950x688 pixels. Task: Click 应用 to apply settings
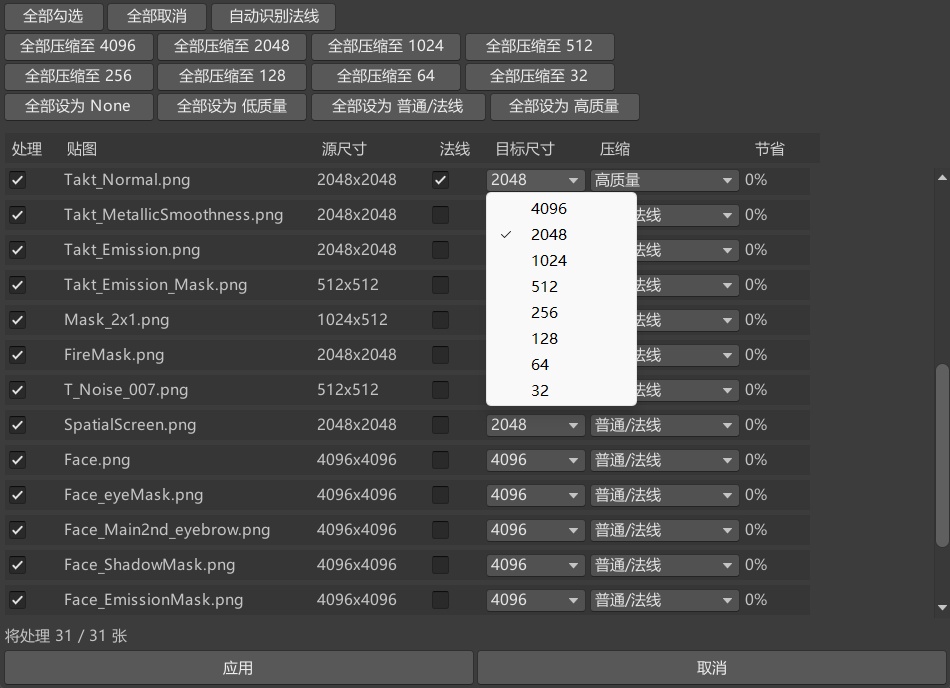point(239,668)
